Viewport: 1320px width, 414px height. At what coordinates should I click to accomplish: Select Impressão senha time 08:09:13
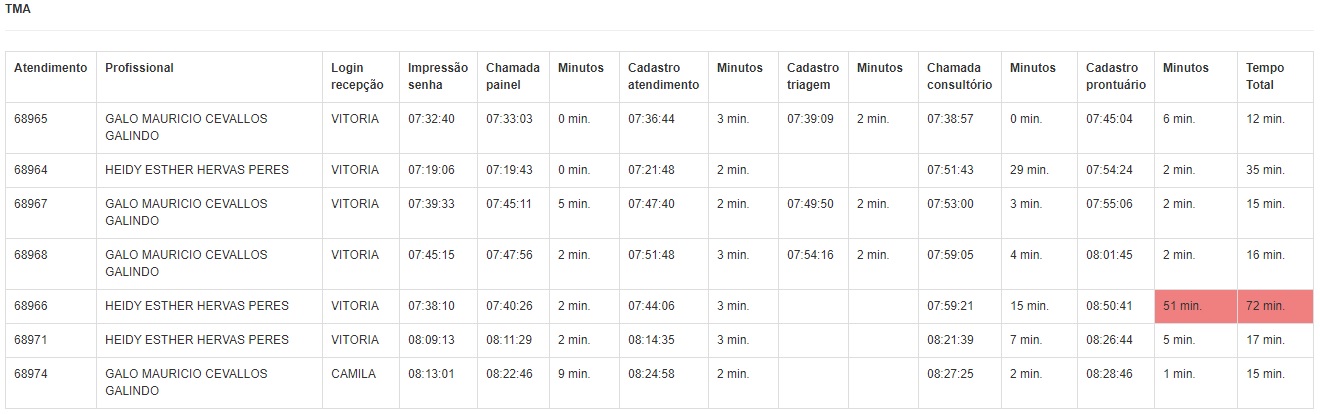431,340
